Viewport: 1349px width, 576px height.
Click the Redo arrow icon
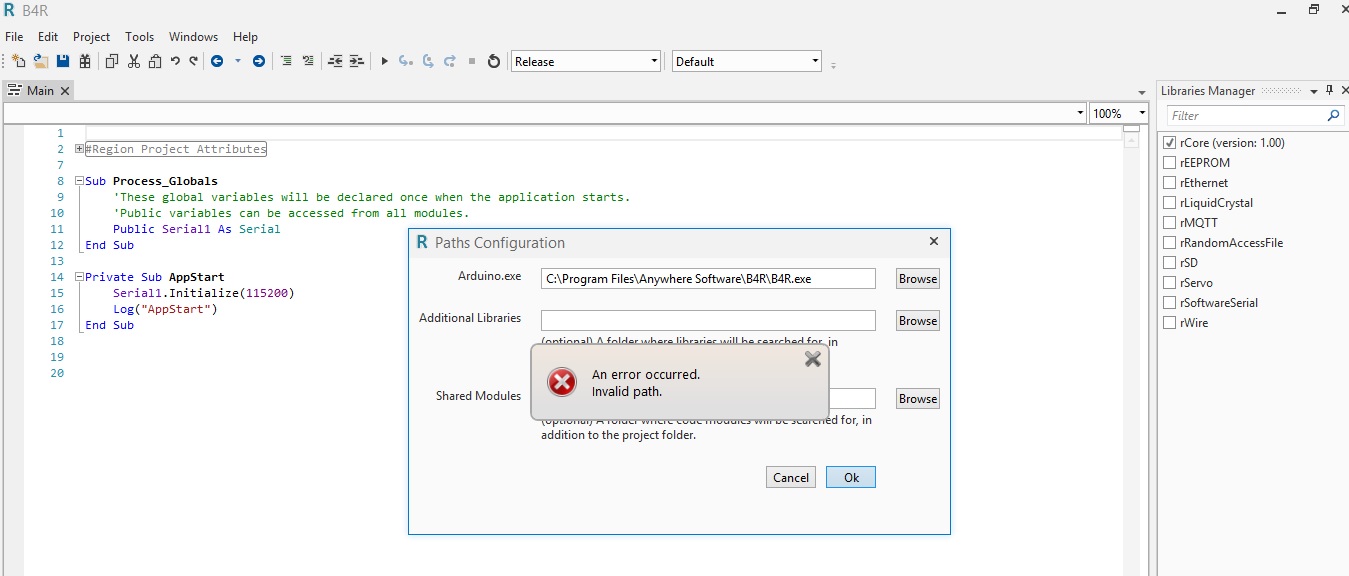coord(193,61)
